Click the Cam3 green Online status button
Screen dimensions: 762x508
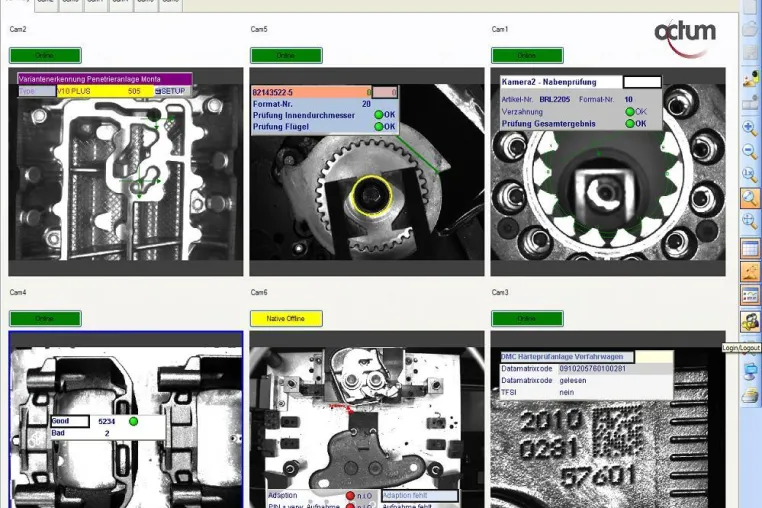click(x=527, y=318)
